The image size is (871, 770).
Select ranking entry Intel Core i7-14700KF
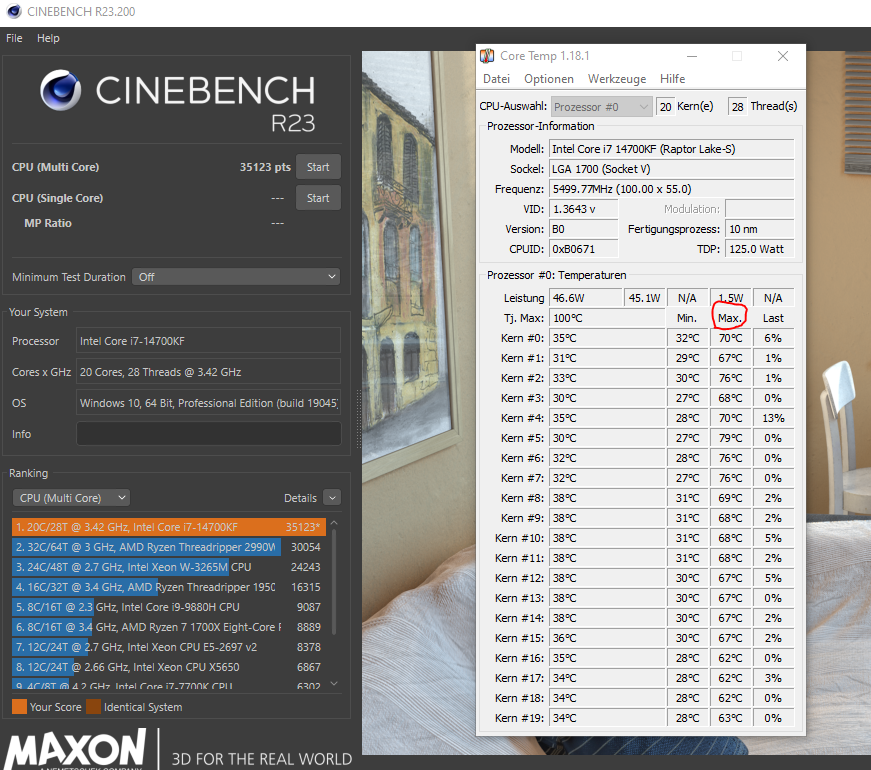pos(167,527)
